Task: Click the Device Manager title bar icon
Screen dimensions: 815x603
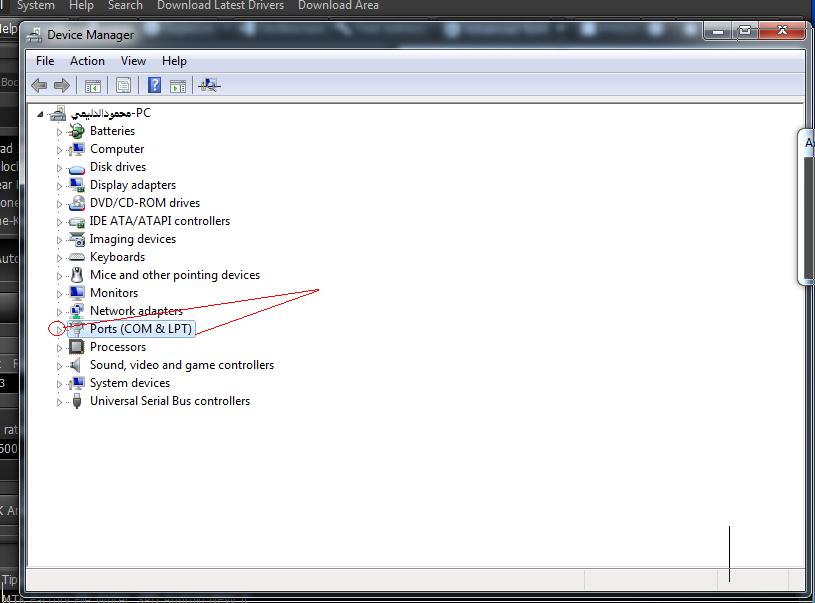Action: tap(35, 35)
